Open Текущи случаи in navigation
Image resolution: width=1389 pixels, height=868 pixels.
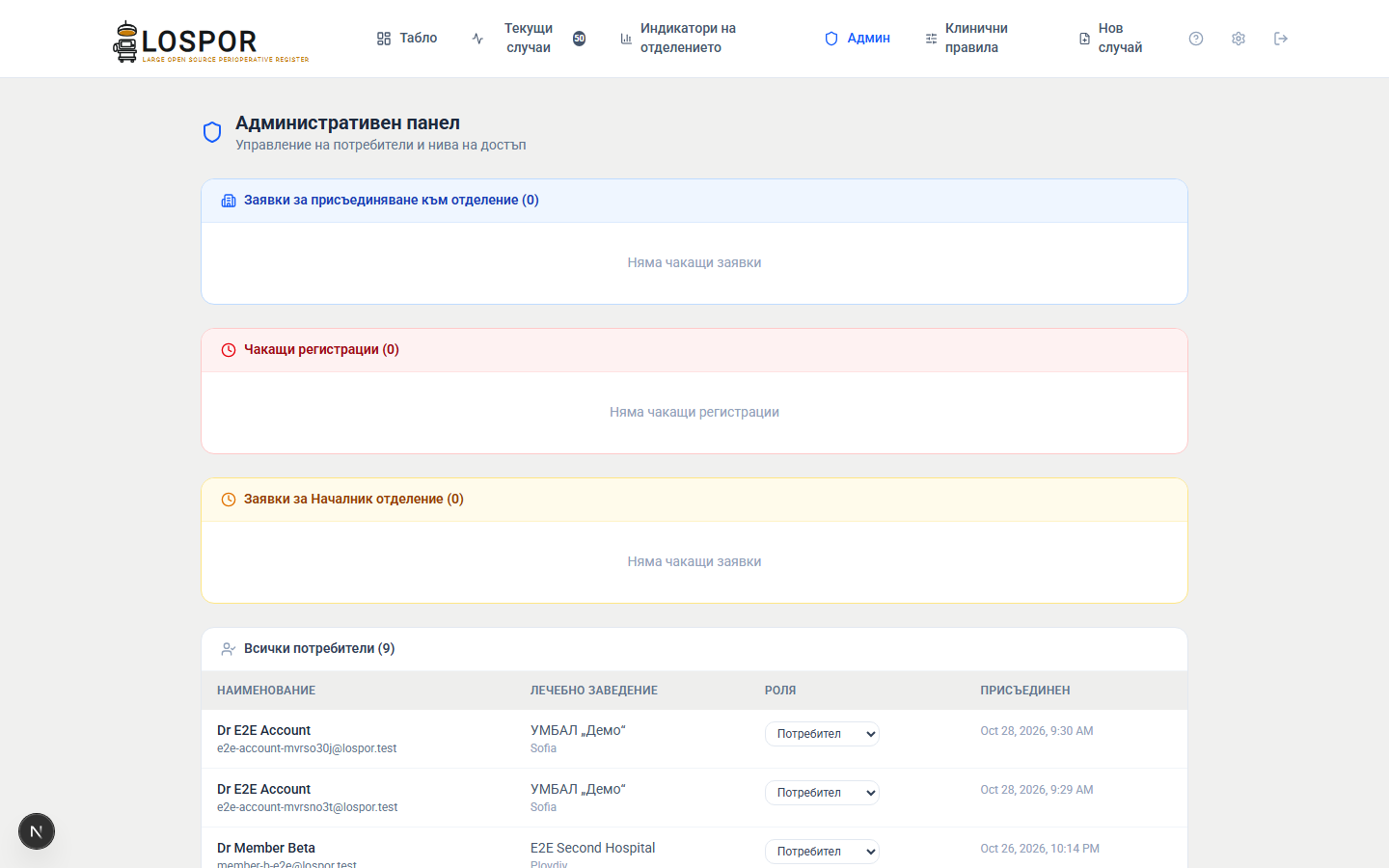[529, 39]
